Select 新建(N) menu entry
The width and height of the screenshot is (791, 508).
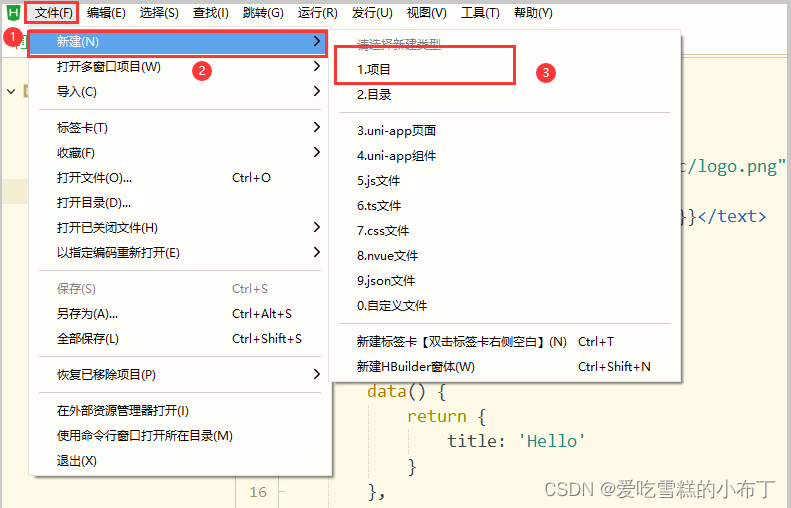point(178,42)
